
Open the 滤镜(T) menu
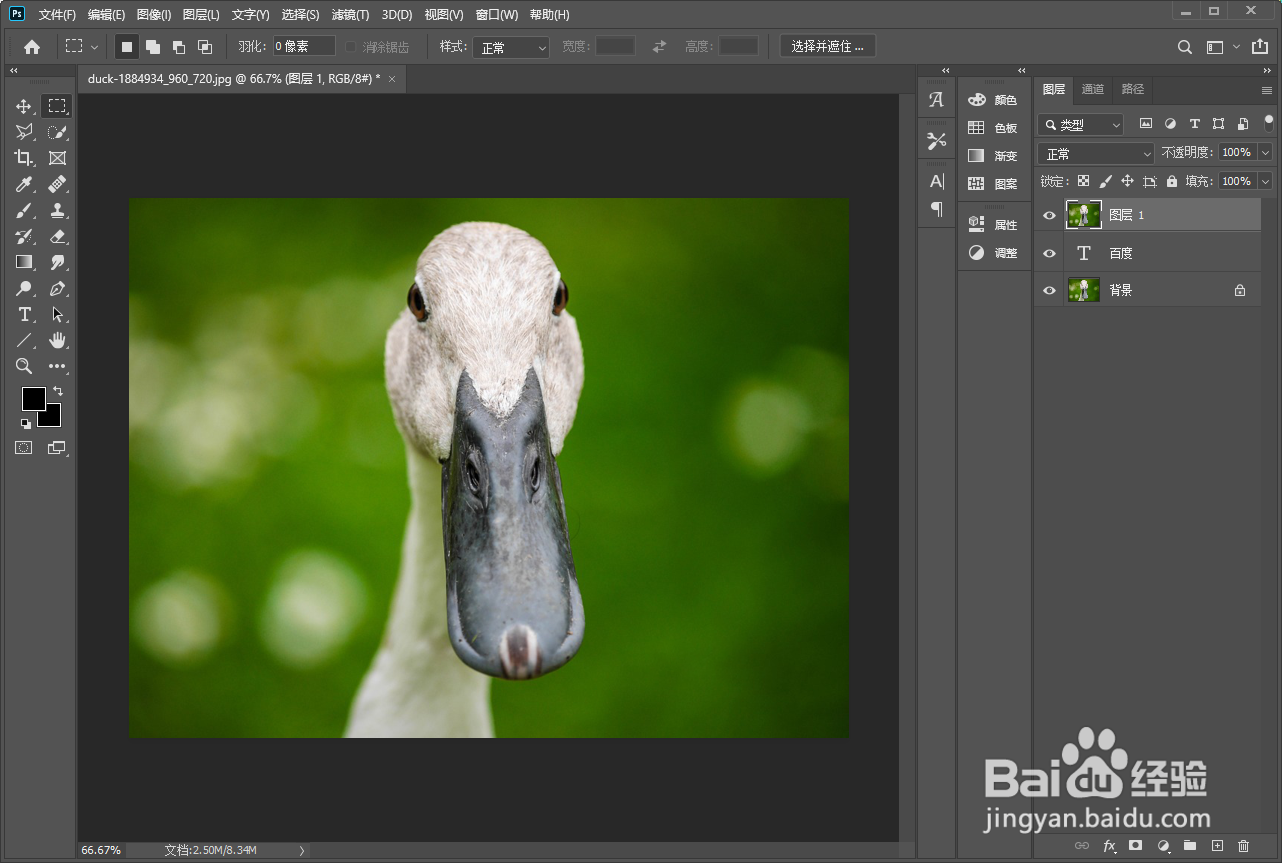pos(350,15)
